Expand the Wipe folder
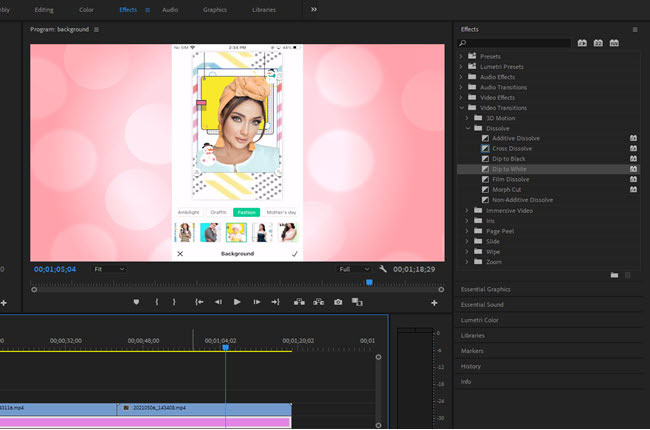650x430 pixels. click(x=467, y=252)
